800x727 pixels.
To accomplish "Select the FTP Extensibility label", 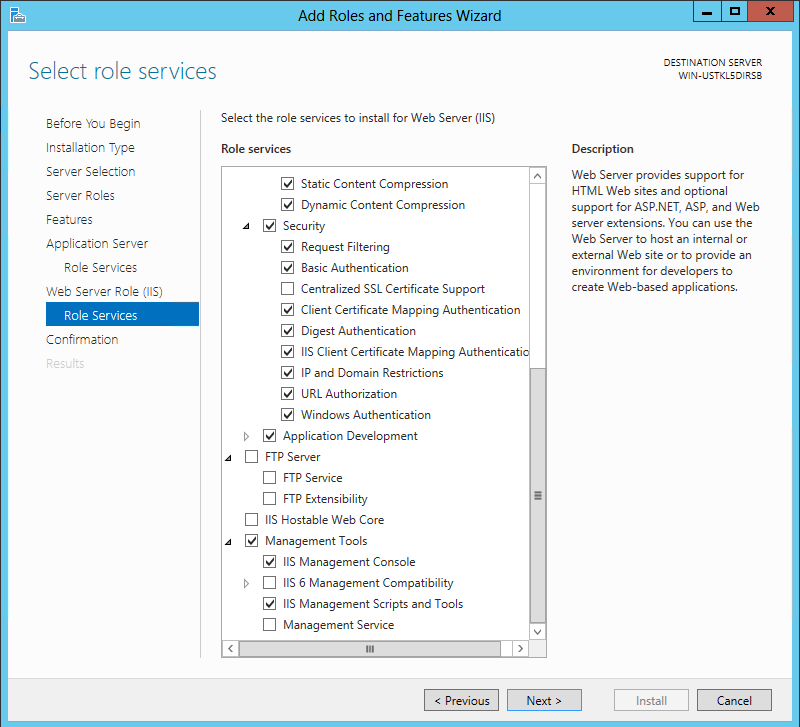I will pyautogui.click(x=325, y=498).
